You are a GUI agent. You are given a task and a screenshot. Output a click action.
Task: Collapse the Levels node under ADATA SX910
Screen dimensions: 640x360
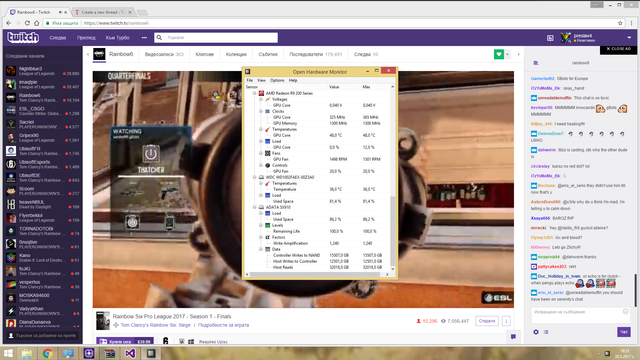pyautogui.click(x=261, y=225)
